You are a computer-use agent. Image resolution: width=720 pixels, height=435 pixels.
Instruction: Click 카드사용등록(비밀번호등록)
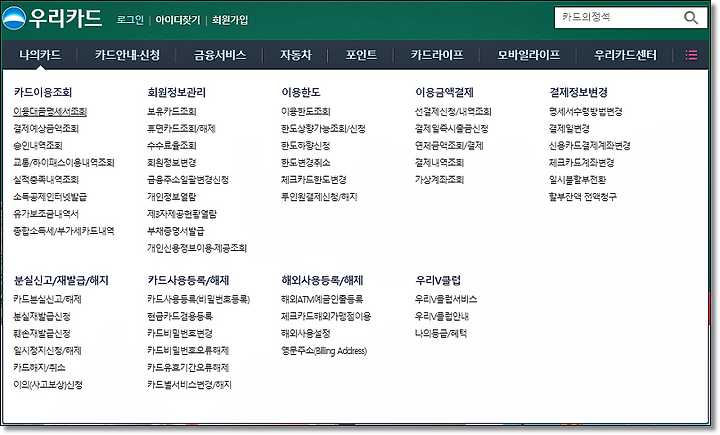(x=199, y=299)
